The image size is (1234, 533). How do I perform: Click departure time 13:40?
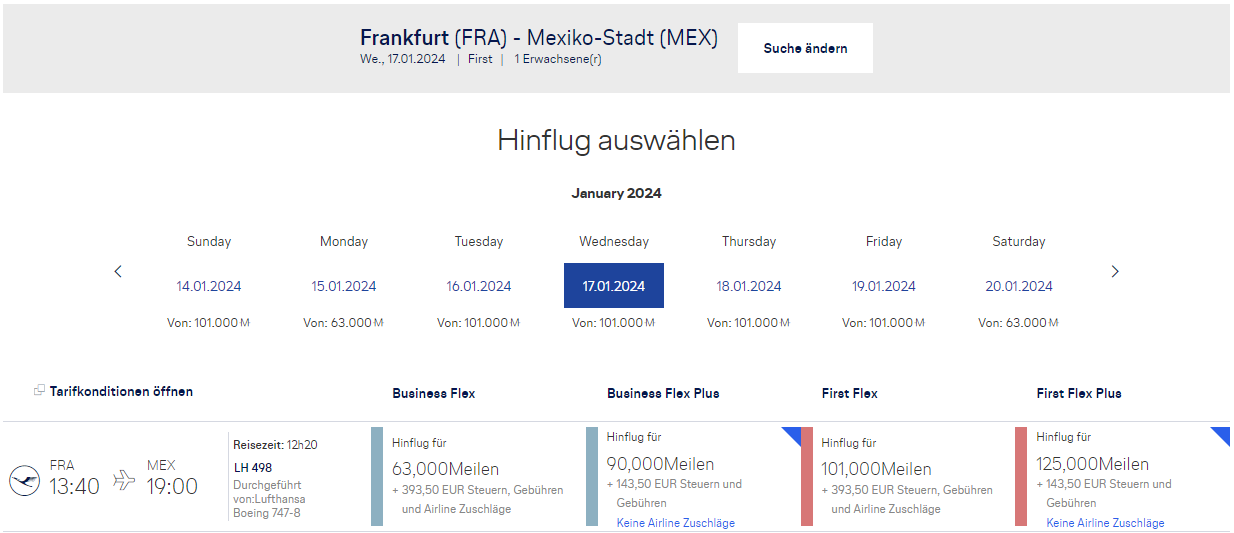[75, 487]
